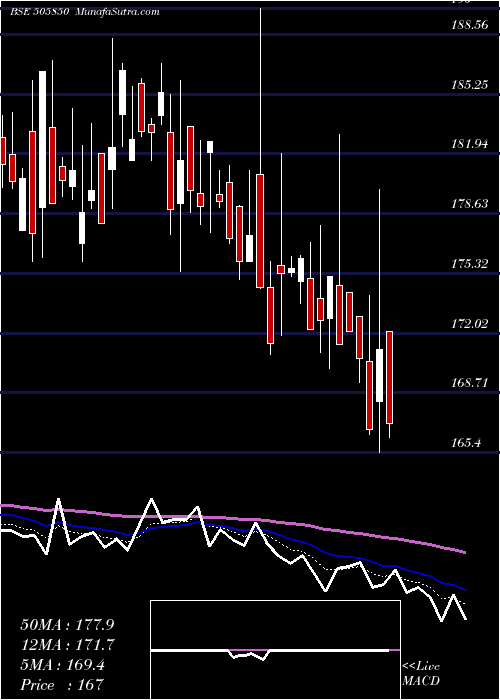The width and height of the screenshot is (500, 700).
Task: Click the Price : 167 readout
Action: [62, 685]
